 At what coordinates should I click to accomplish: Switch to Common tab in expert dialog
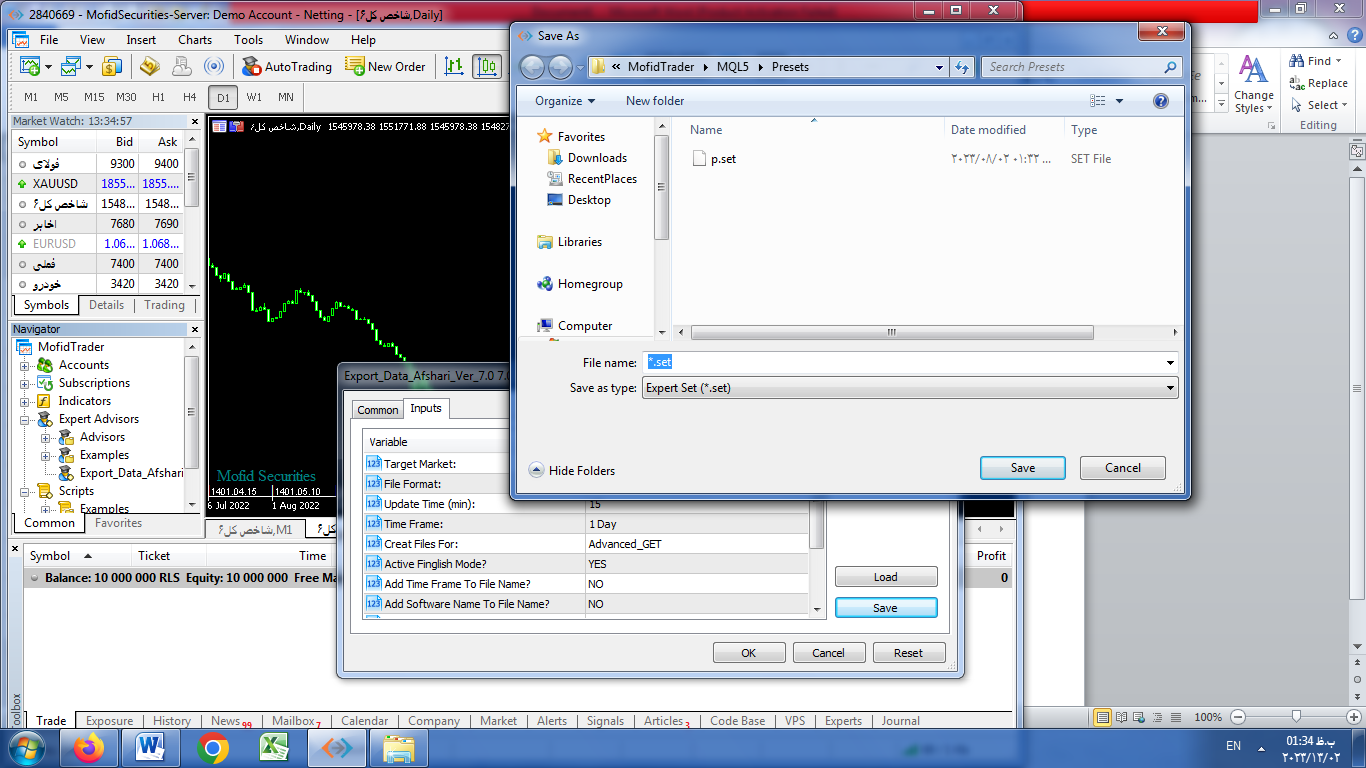click(x=378, y=410)
